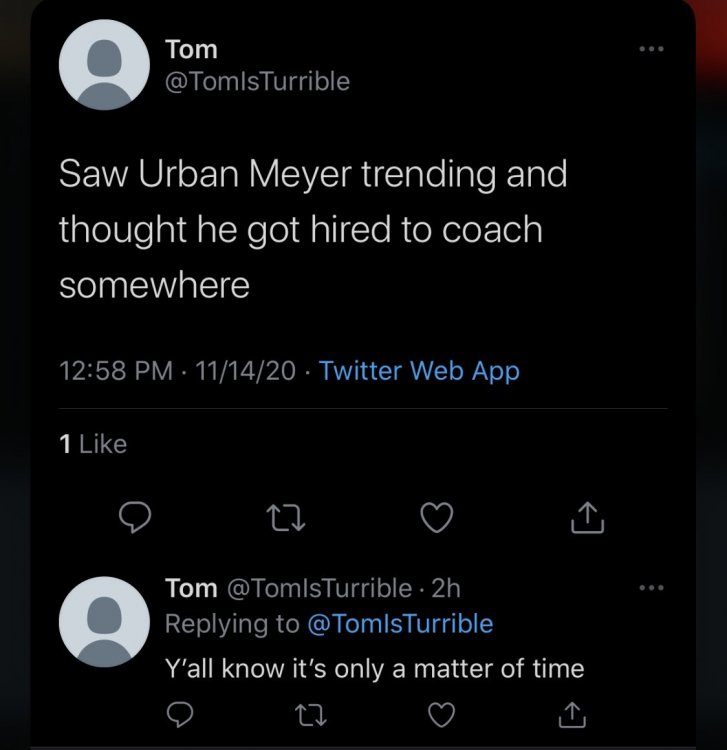Click the Twitter Web App link
Image resolution: width=727 pixels, height=750 pixels.
click(419, 371)
